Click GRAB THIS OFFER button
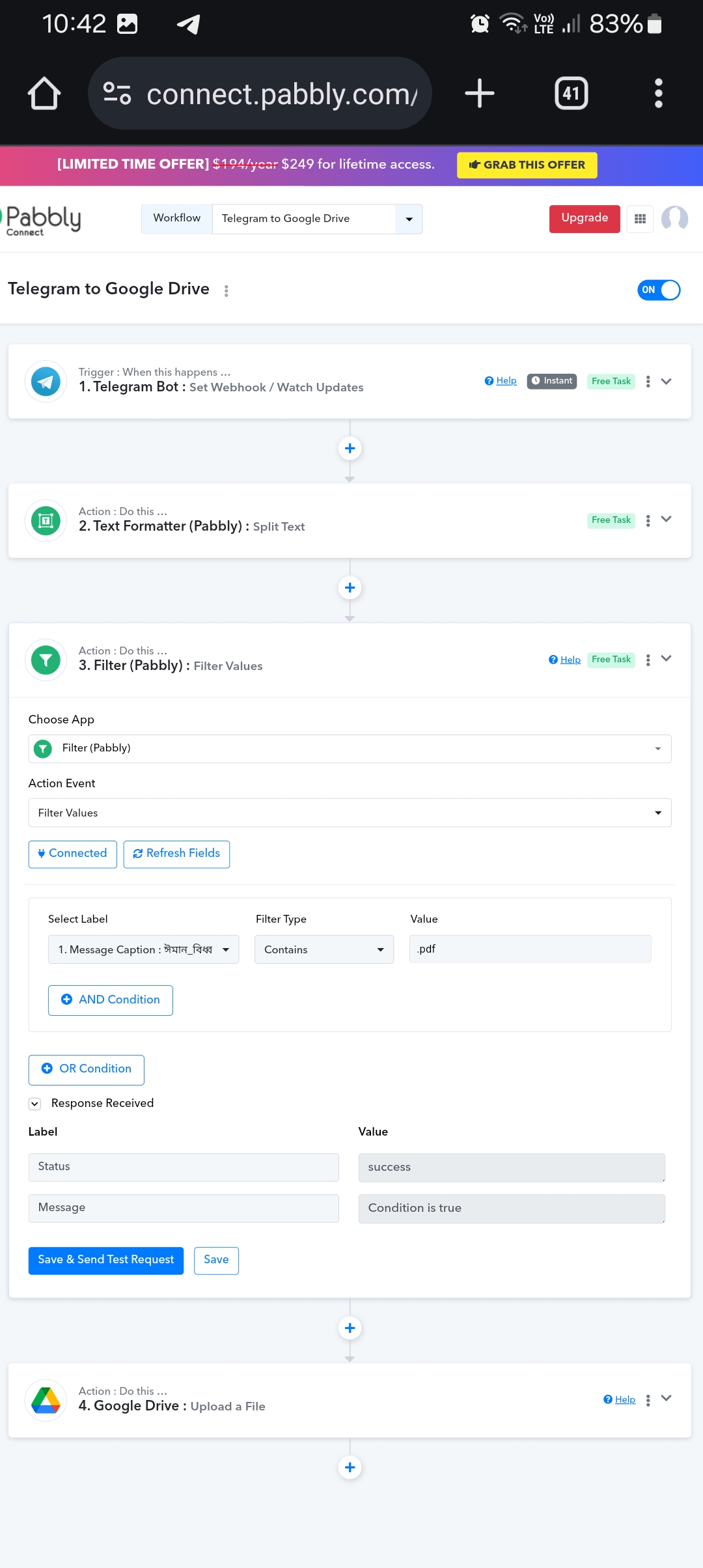 (527, 165)
